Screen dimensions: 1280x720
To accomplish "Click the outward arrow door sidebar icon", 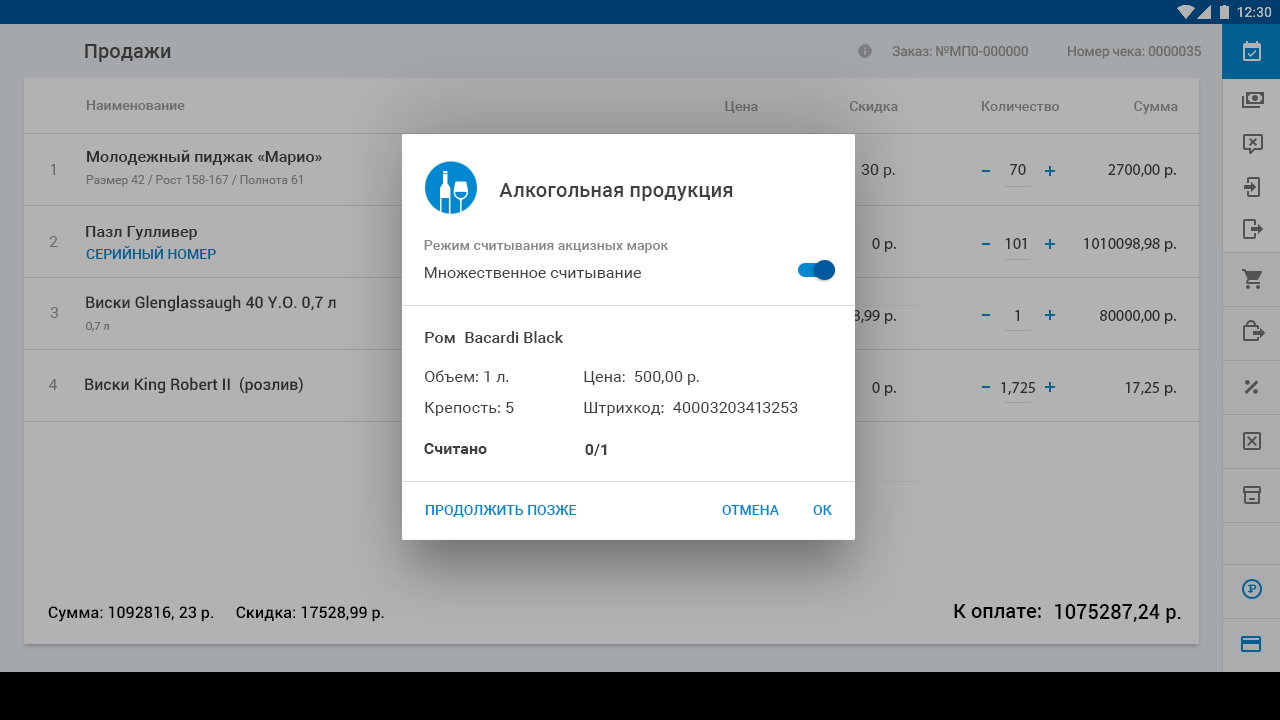I will pyautogui.click(x=1251, y=230).
